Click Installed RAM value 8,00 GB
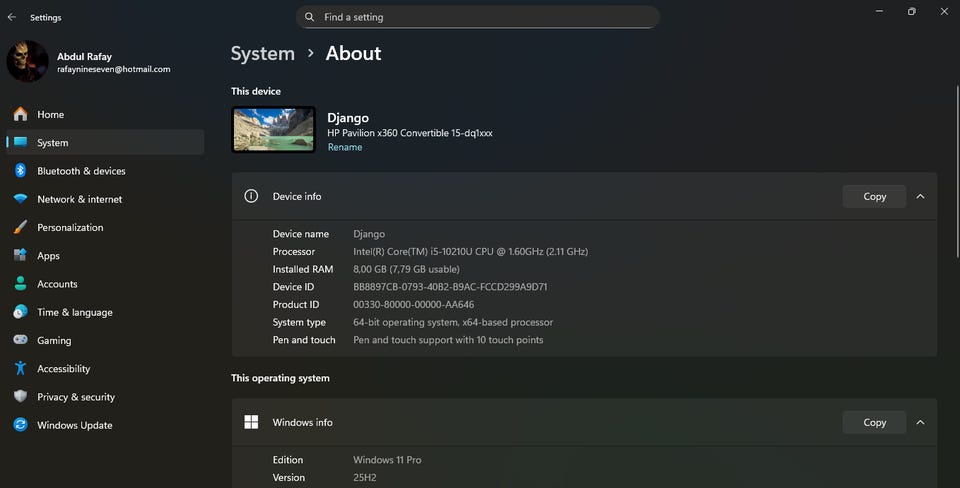 [x=406, y=269]
